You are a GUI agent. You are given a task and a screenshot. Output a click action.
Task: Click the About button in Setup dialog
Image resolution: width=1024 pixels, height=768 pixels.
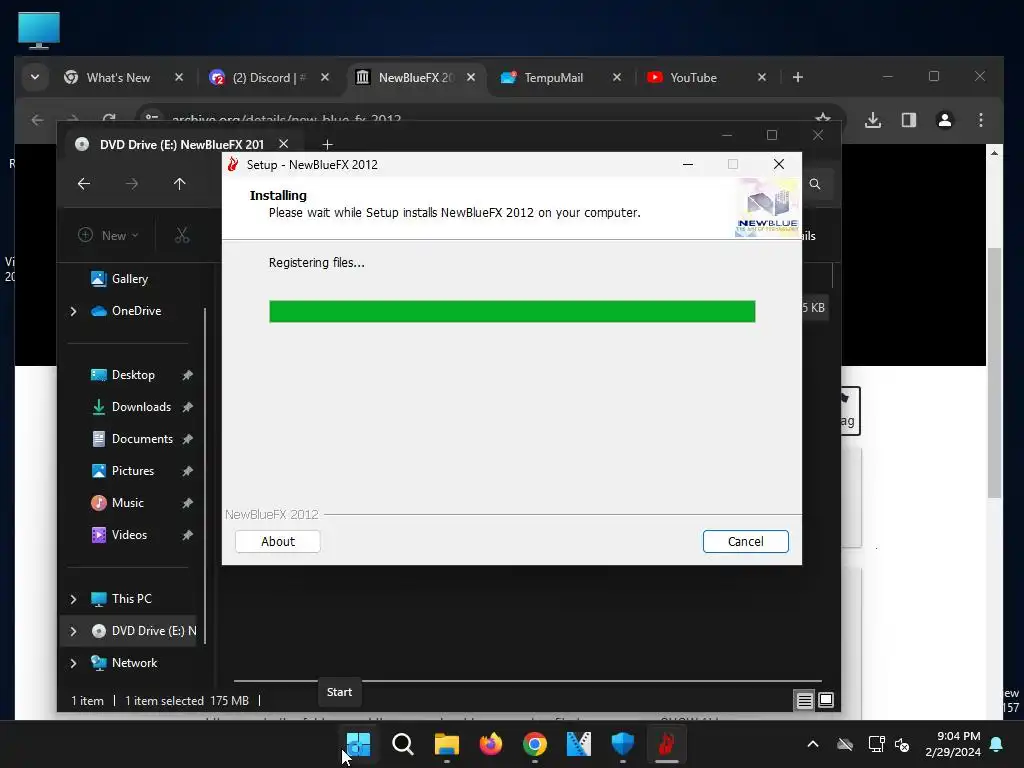278,541
